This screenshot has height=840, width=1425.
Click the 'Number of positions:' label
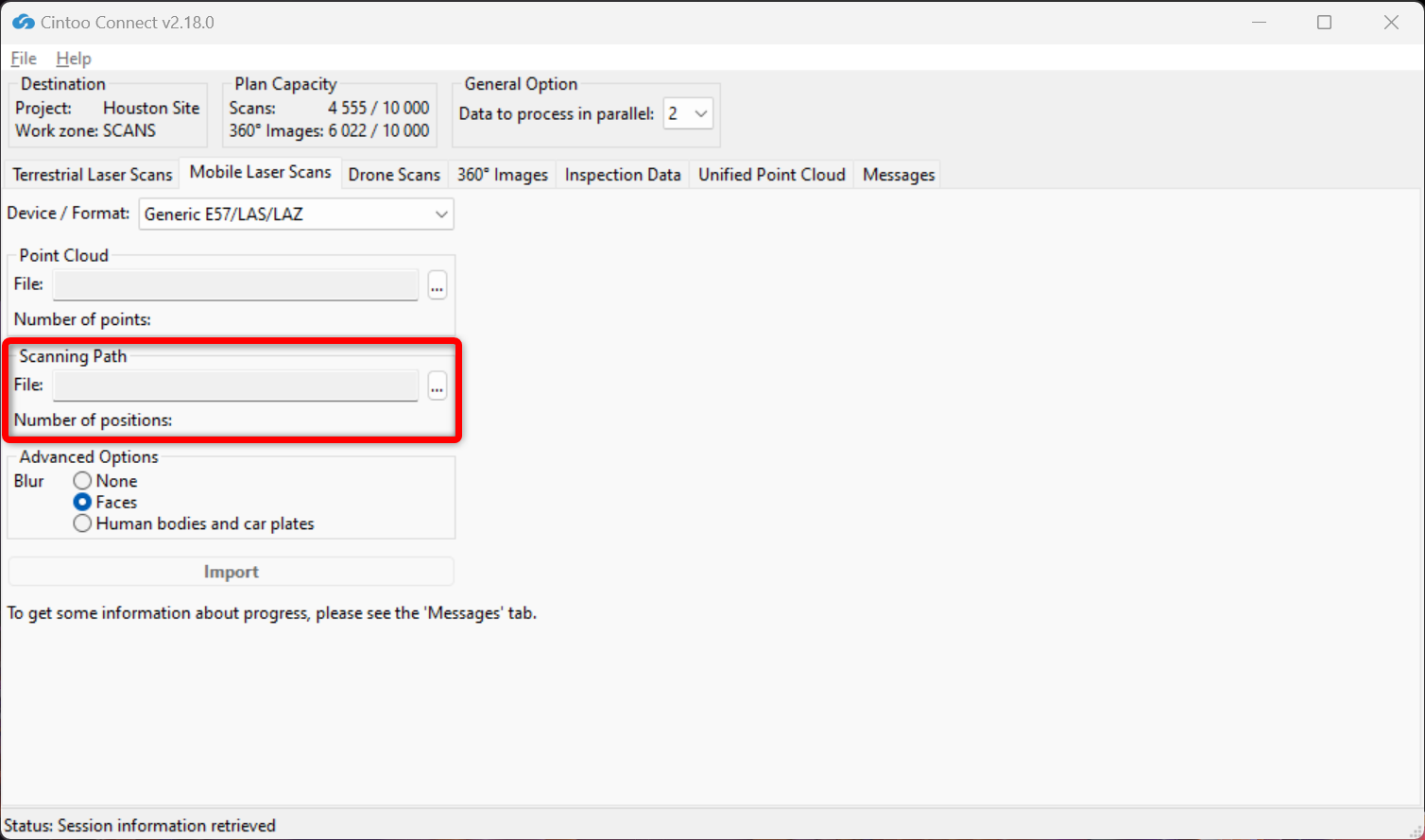tap(94, 420)
